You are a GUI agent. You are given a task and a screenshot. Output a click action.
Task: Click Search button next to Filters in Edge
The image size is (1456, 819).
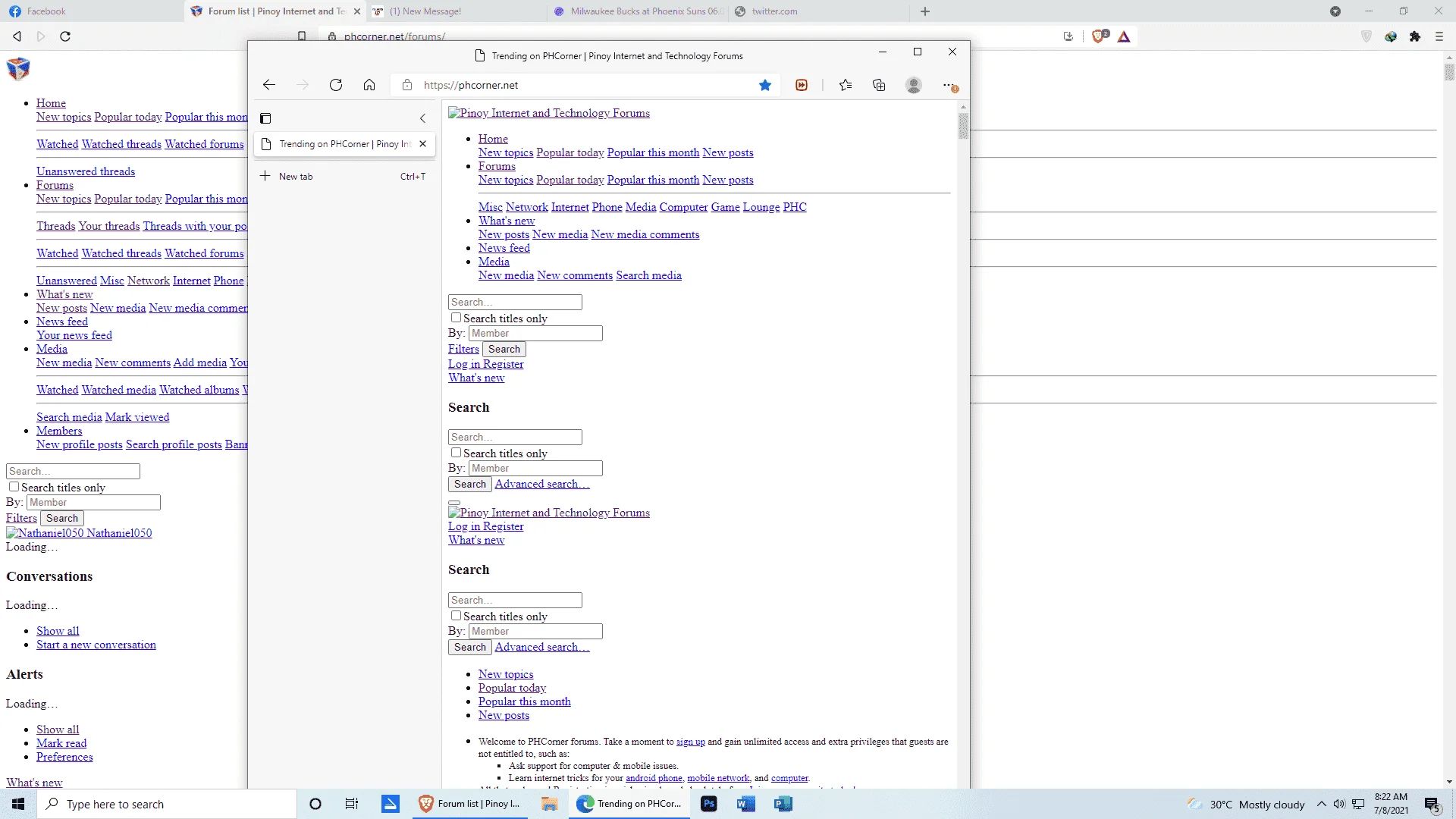(x=504, y=350)
